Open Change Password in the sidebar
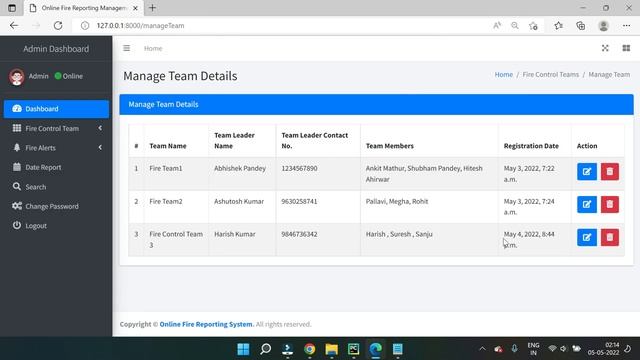This screenshot has height=360, width=640. (x=56, y=206)
